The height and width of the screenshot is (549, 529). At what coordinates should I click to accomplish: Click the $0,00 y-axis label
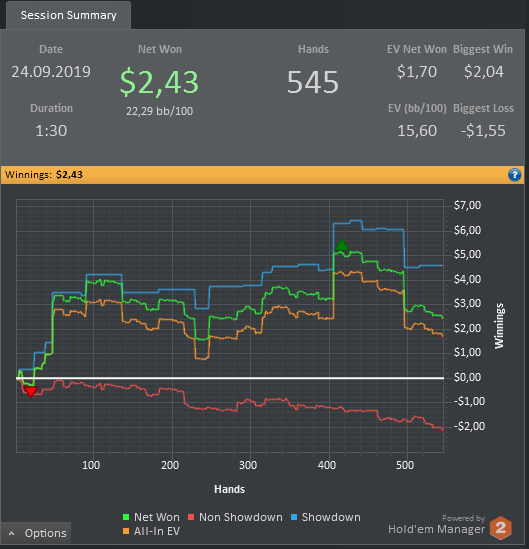[x=467, y=377]
